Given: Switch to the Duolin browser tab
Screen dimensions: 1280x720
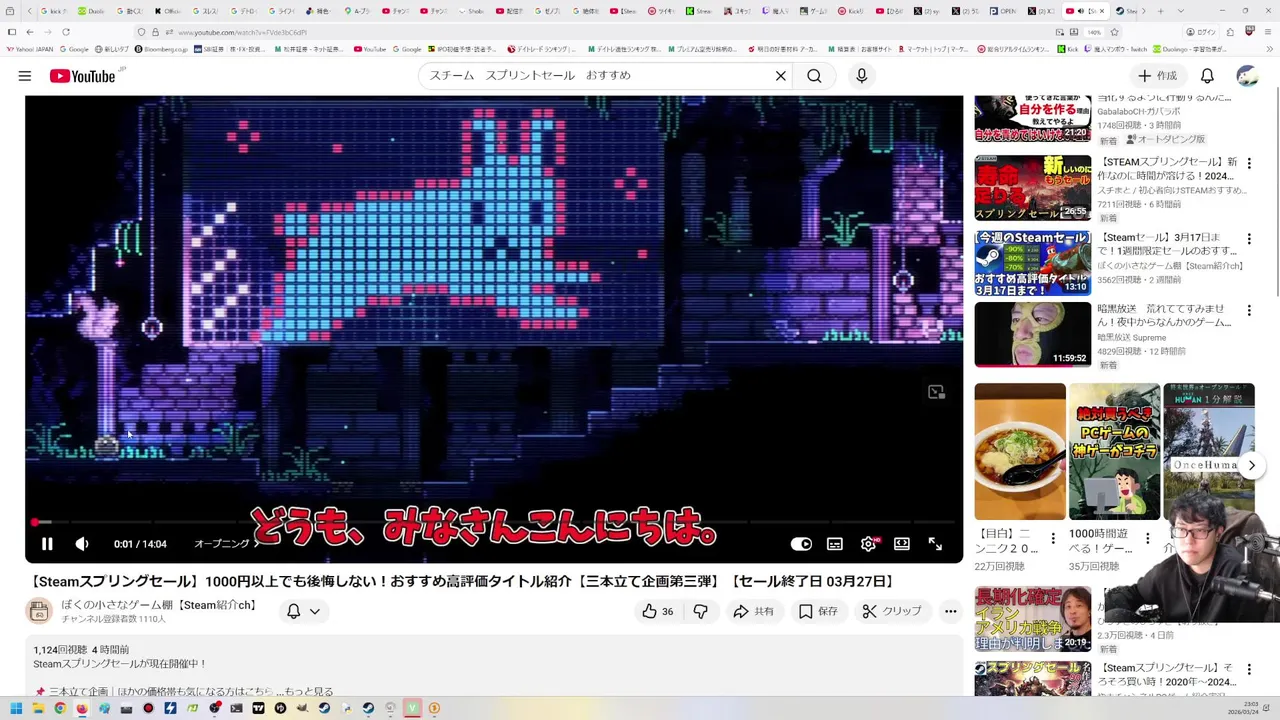Looking at the screenshot, I should point(90,11).
